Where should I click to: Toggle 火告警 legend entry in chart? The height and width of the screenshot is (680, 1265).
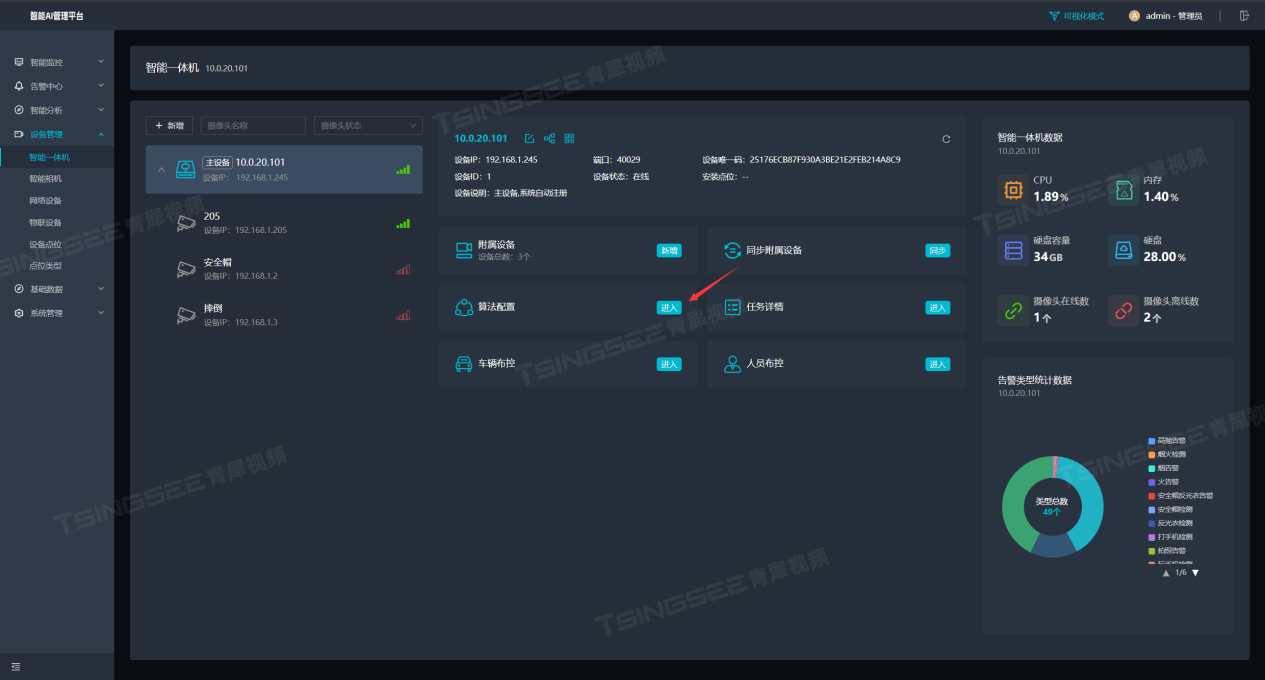tap(1164, 482)
